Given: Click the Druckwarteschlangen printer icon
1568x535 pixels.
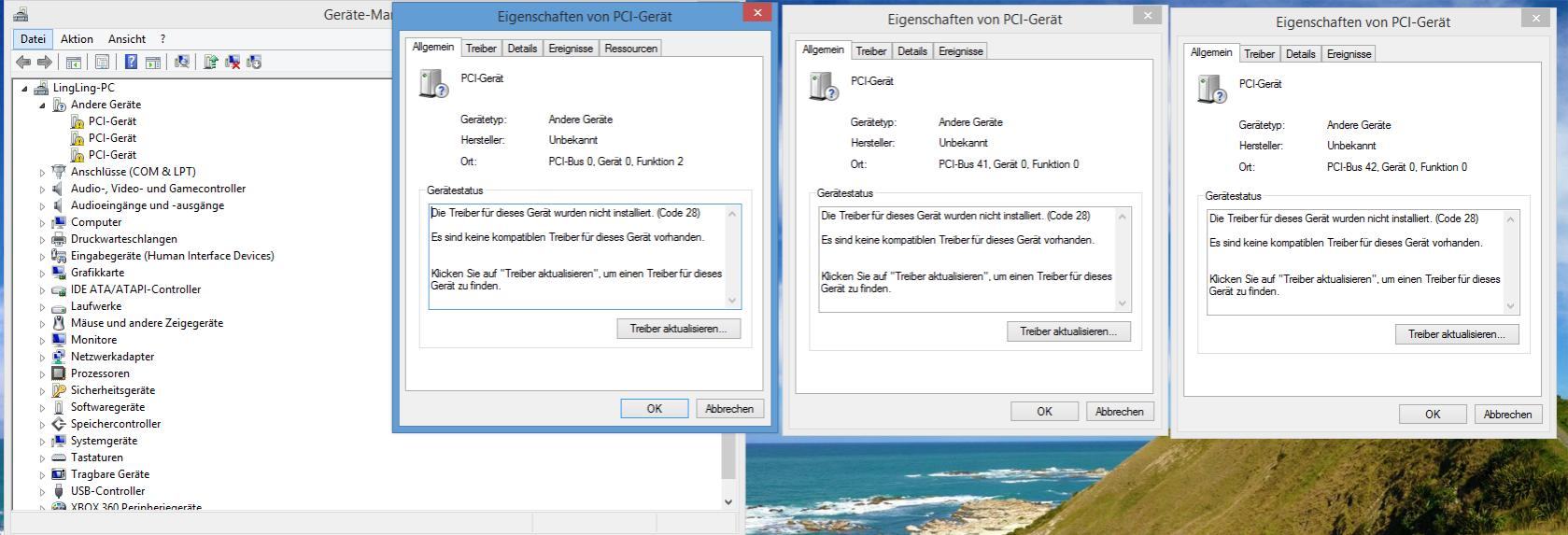Looking at the screenshot, I should (x=59, y=239).
